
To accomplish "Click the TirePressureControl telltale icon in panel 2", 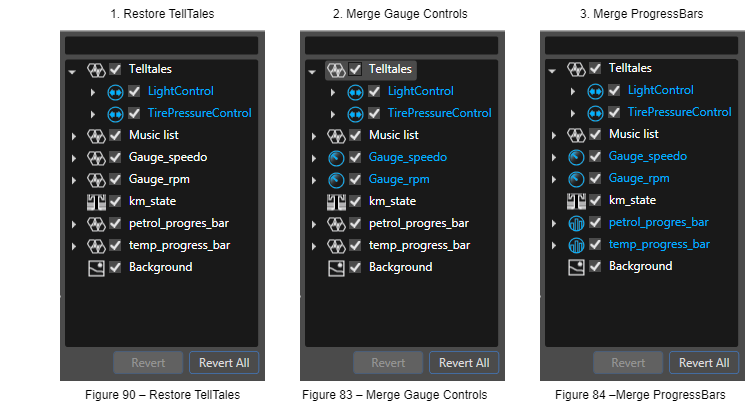I will click(x=355, y=114).
